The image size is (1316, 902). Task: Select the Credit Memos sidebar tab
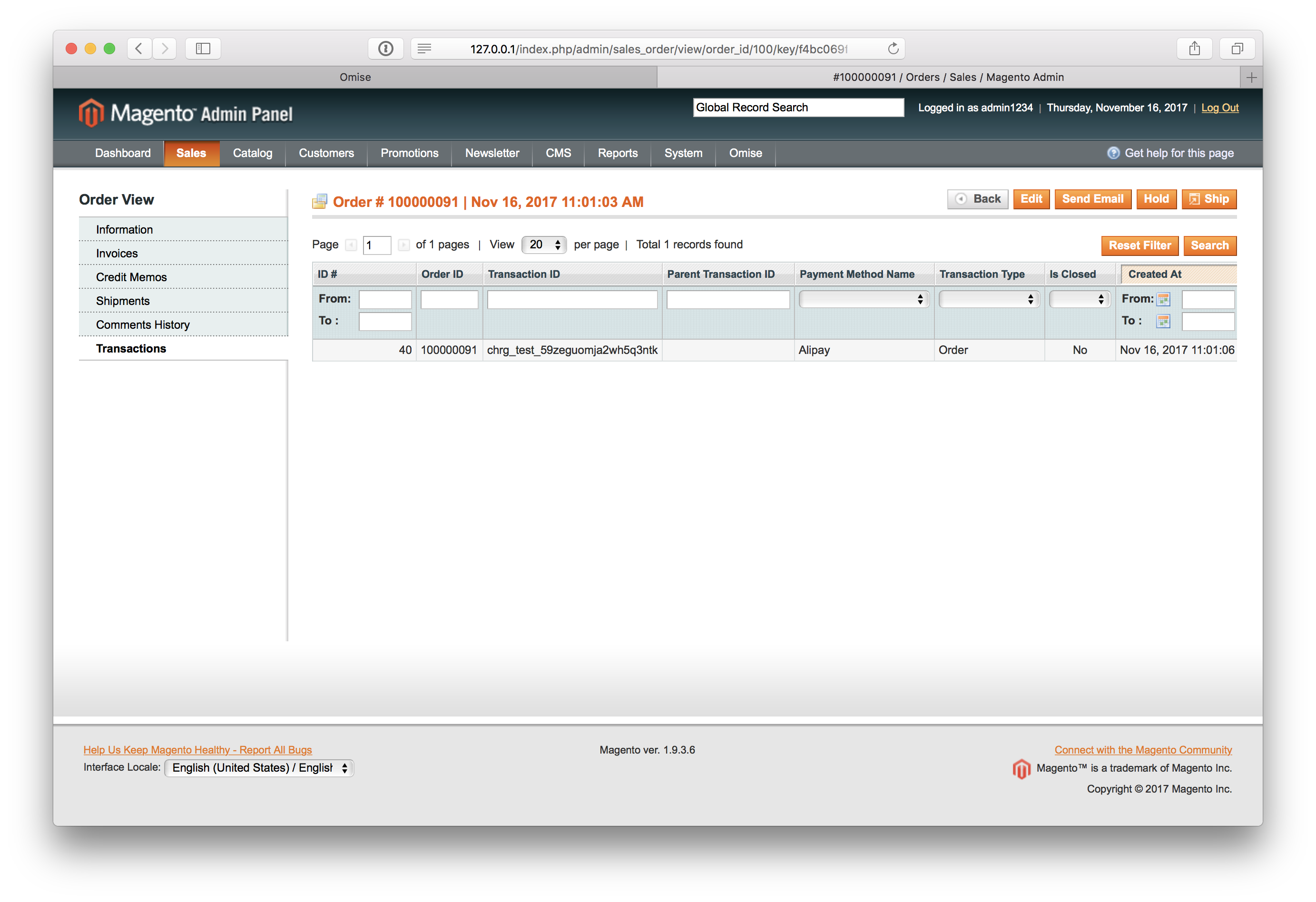pos(184,277)
